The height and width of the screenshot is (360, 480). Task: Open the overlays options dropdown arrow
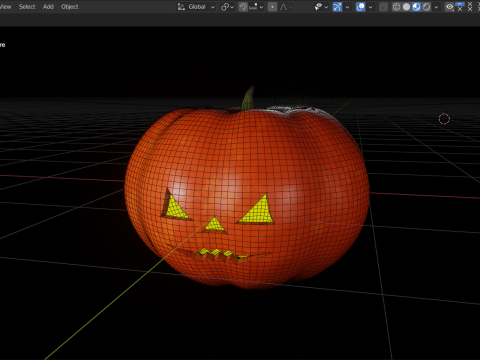coord(370,7)
